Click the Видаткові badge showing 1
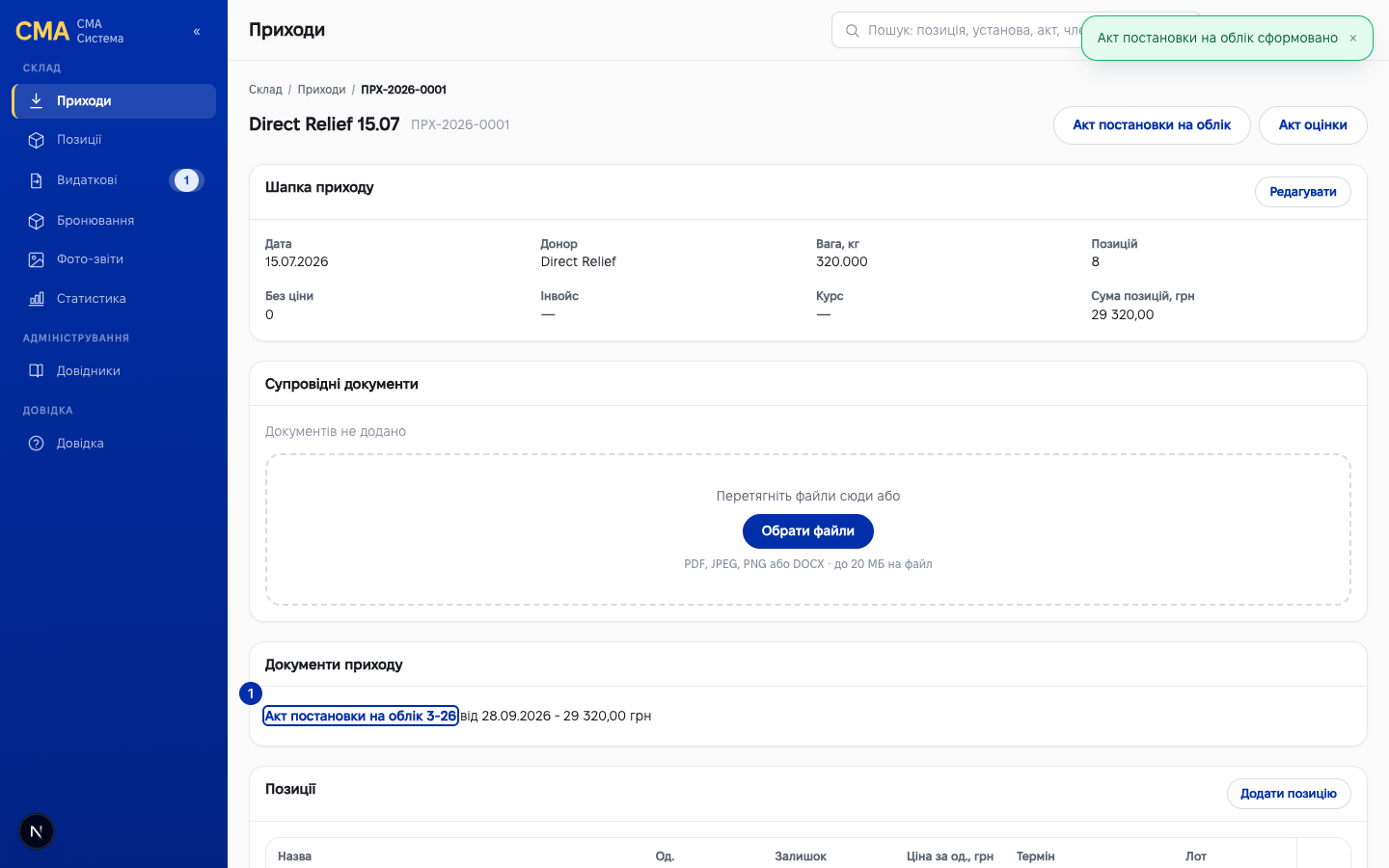1389x868 pixels. (x=186, y=180)
